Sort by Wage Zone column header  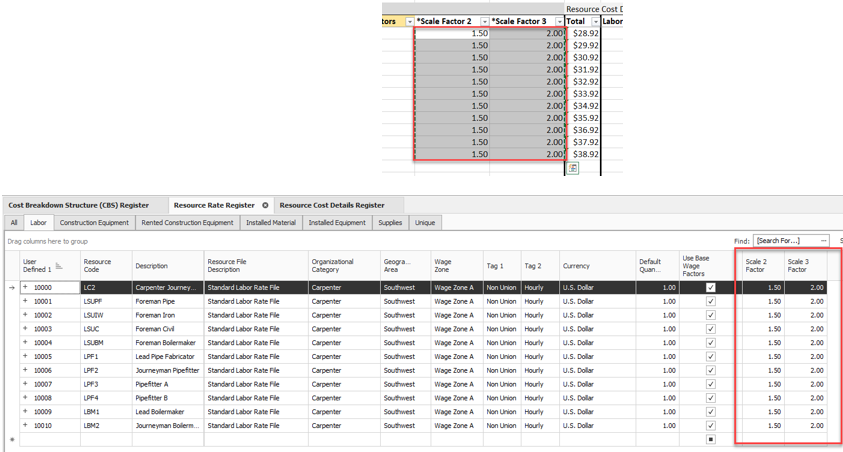tap(457, 266)
